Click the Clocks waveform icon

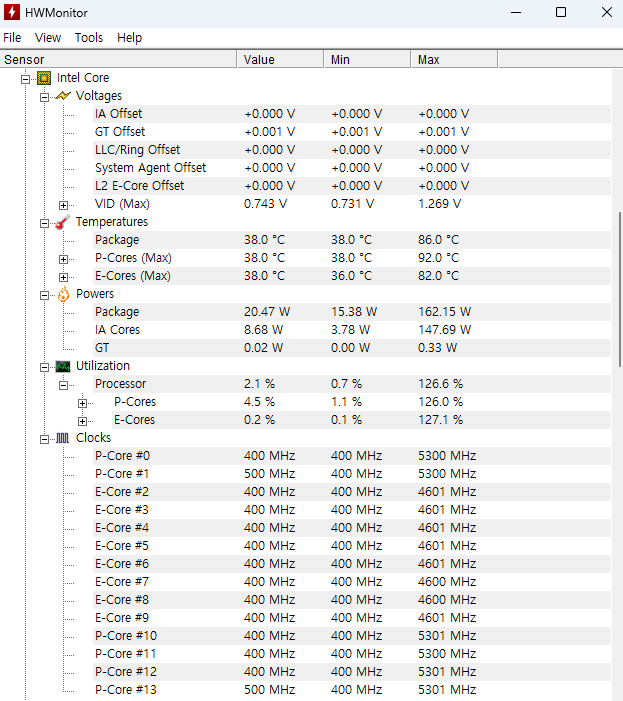pos(63,438)
